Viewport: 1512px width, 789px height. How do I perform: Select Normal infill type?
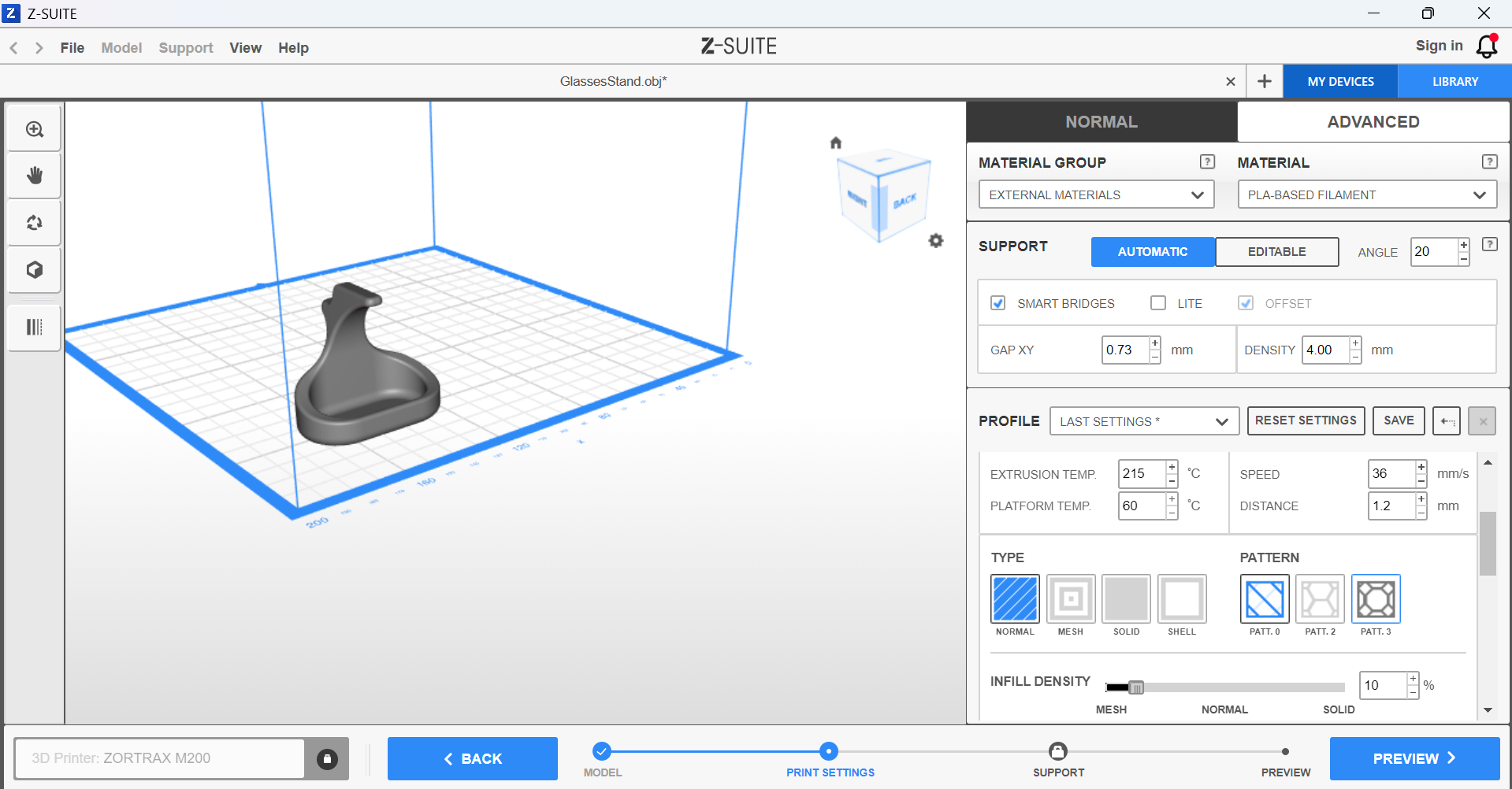click(1015, 599)
